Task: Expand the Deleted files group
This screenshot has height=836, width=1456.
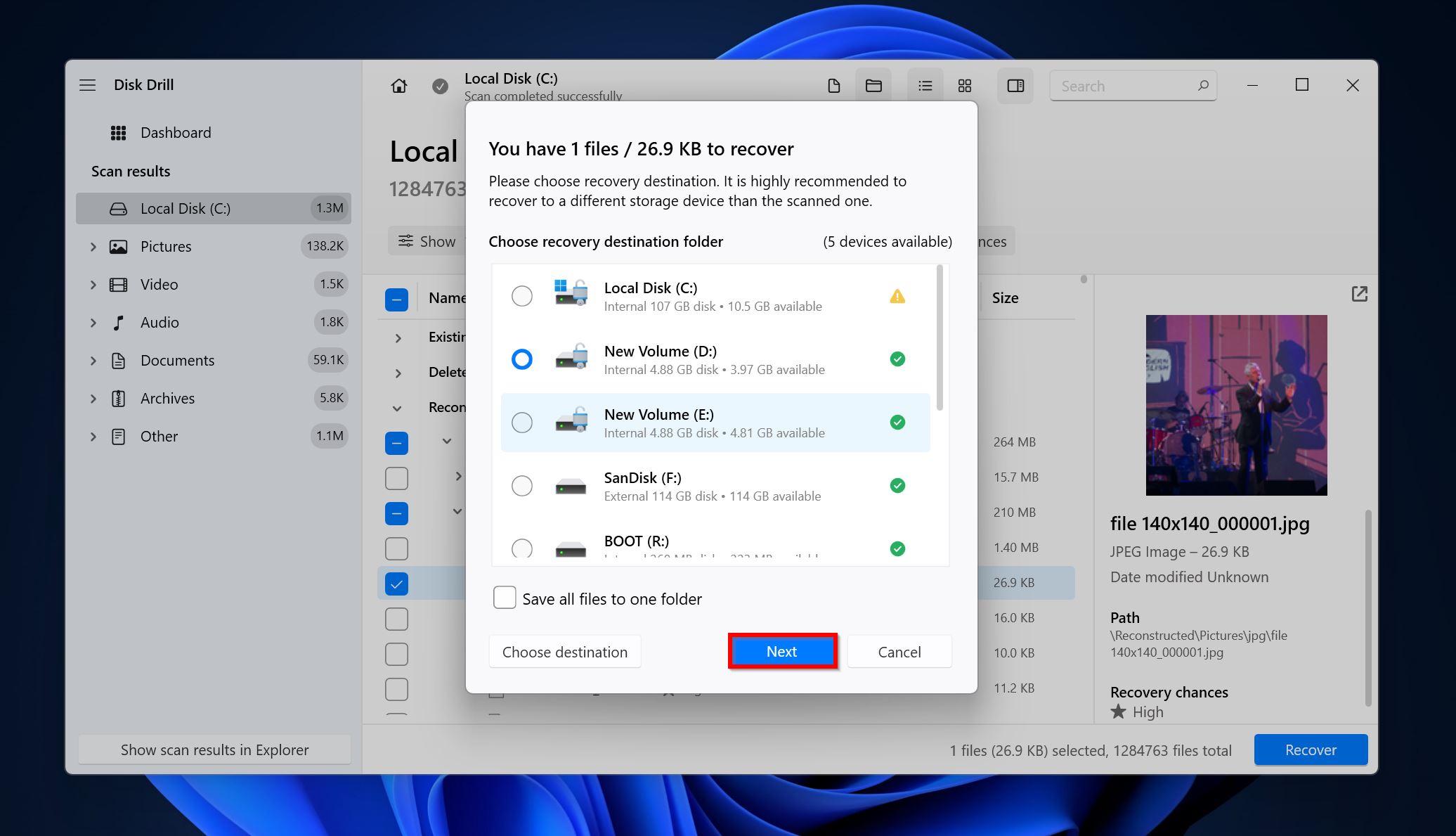Action: [398, 373]
